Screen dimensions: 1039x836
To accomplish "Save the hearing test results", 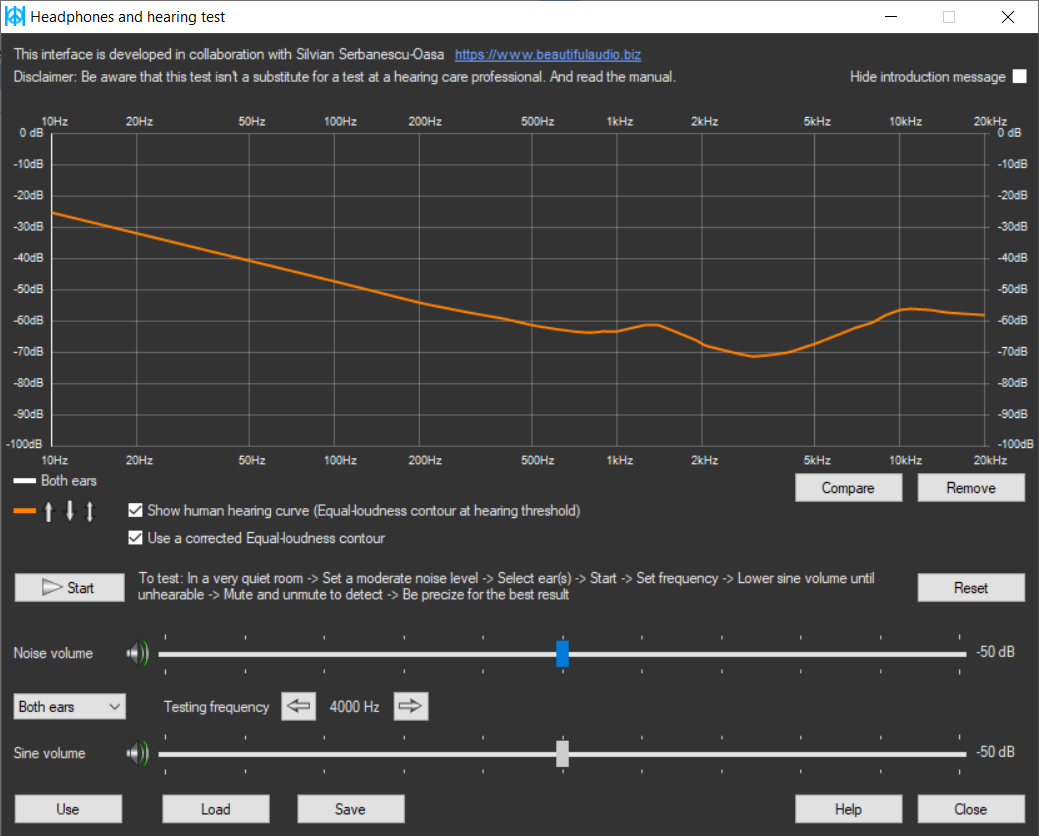I will [x=350, y=808].
